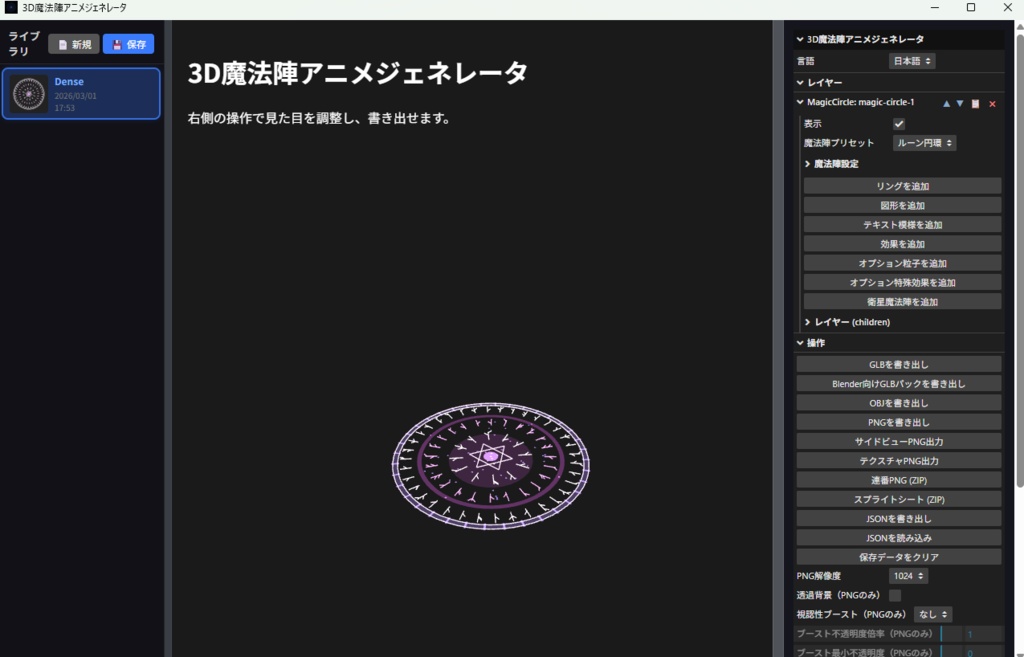The image size is (1024, 657).
Task: Click オプション特殊効果を追加 button
Action: [x=903, y=282]
